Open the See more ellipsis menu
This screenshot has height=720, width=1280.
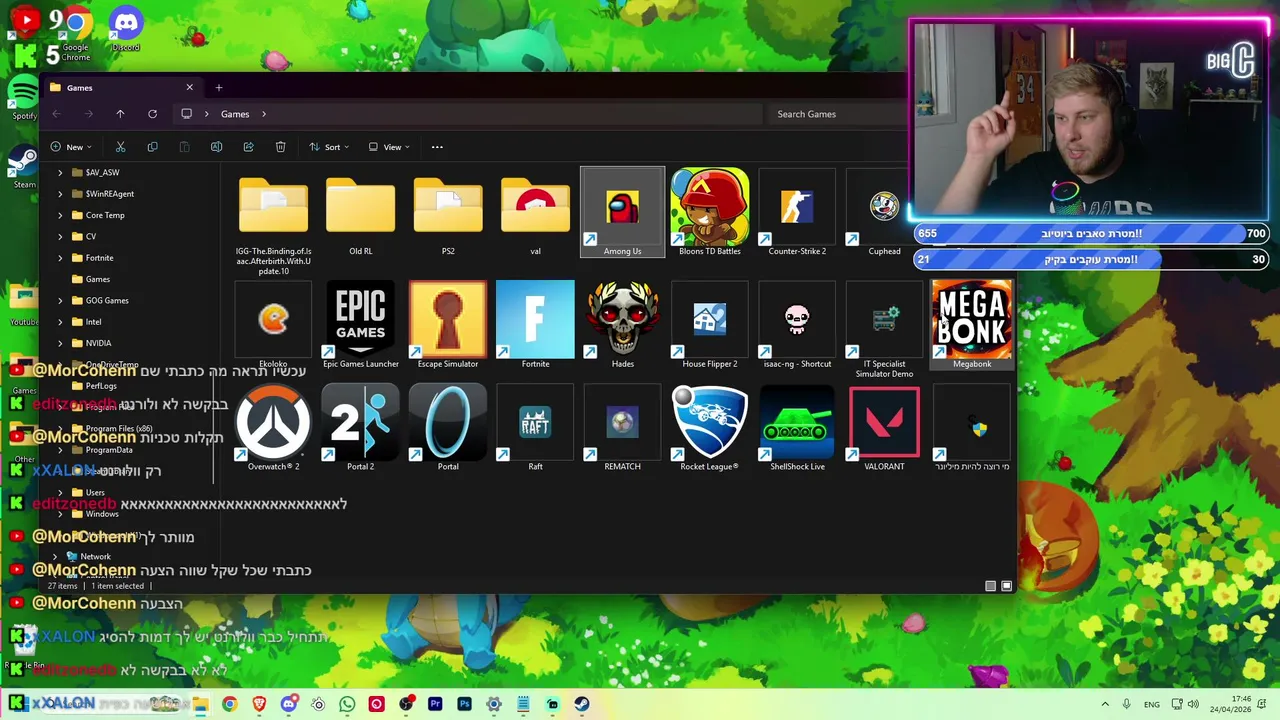click(437, 147)
